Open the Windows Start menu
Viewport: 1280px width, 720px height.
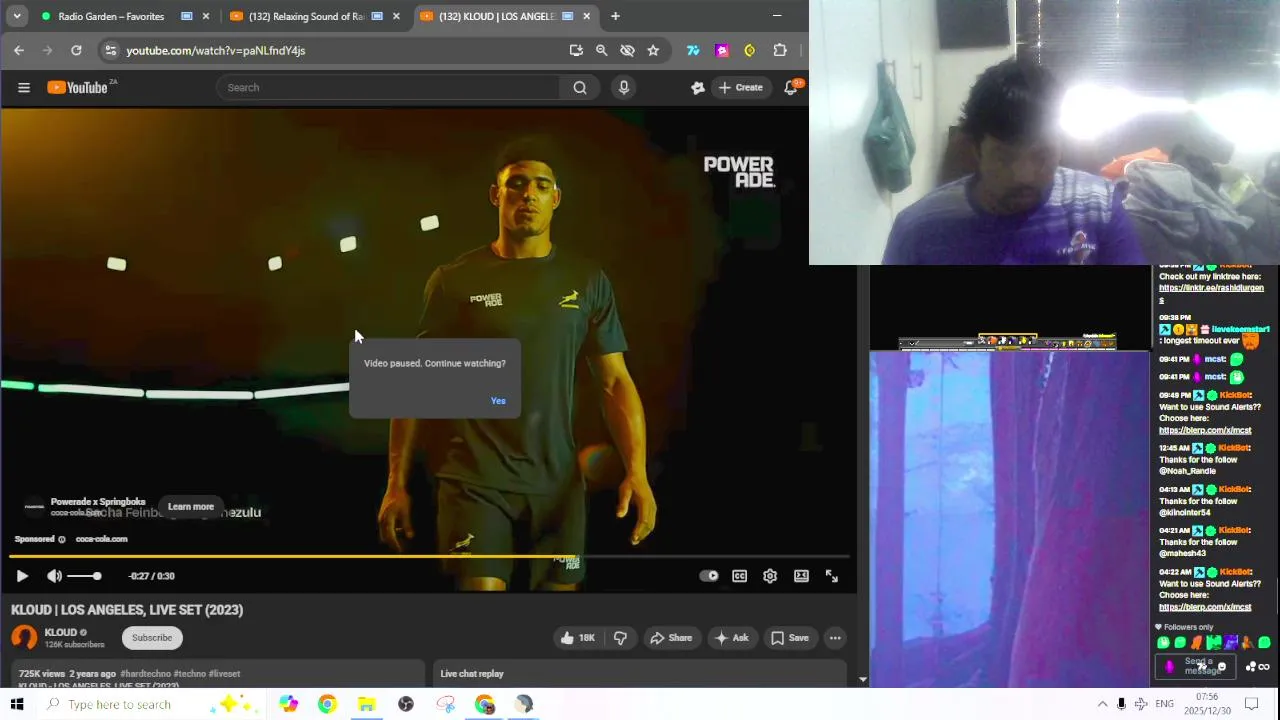(17, 704)
